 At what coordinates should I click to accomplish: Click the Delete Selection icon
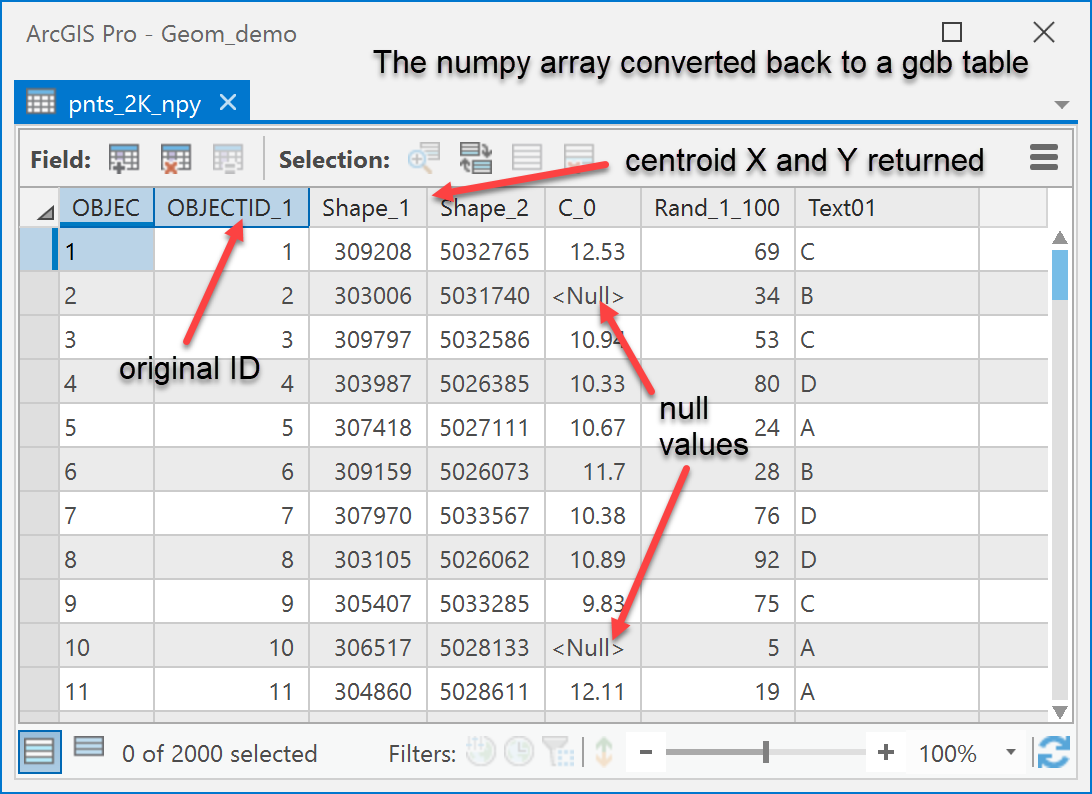pos(579,158)
